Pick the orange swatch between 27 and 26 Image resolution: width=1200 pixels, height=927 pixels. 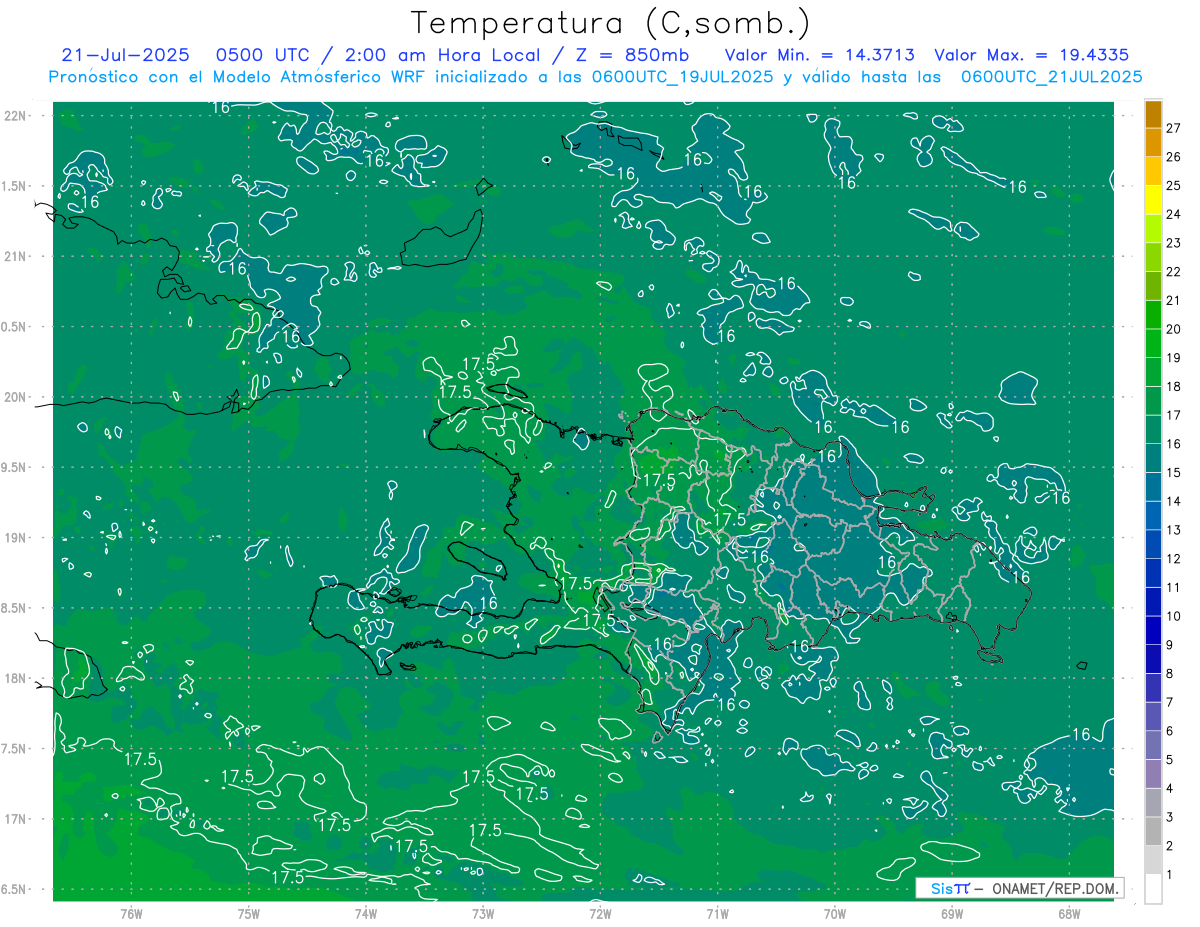click(1153, 143)
